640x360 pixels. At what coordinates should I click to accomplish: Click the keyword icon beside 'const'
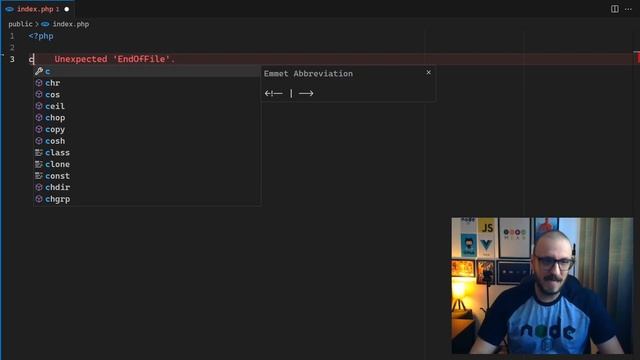(x=39, y=176)
